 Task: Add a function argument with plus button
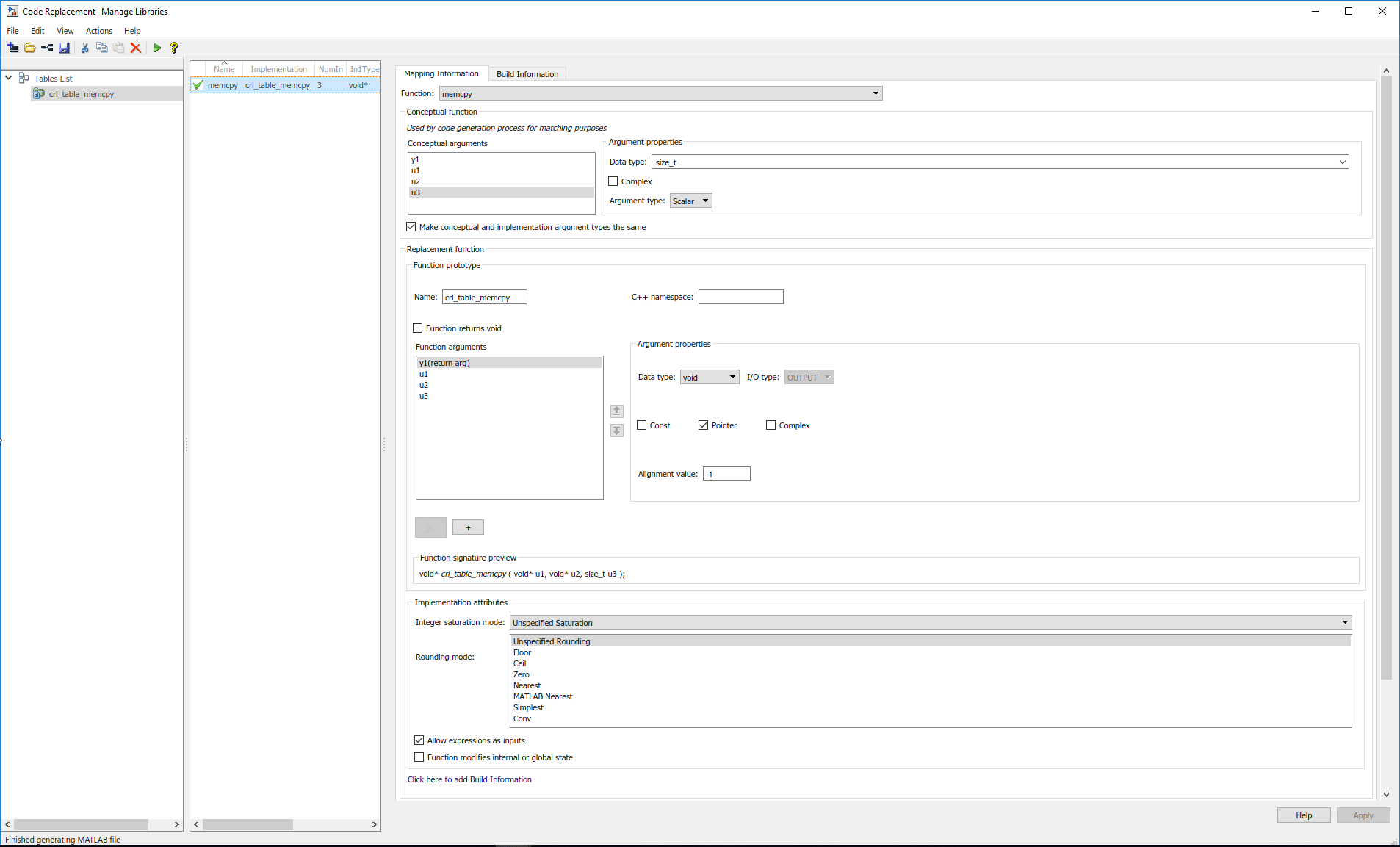(468, 527)
